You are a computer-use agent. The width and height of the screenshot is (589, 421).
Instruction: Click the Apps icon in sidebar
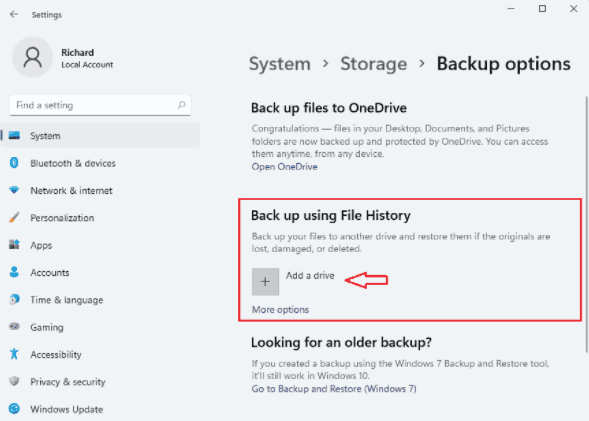click(x=14, y=244)
